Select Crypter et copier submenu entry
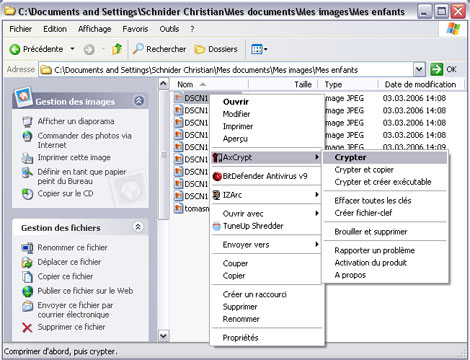The height and width of the screenshot is (360, 470). (x=385, y=170)
